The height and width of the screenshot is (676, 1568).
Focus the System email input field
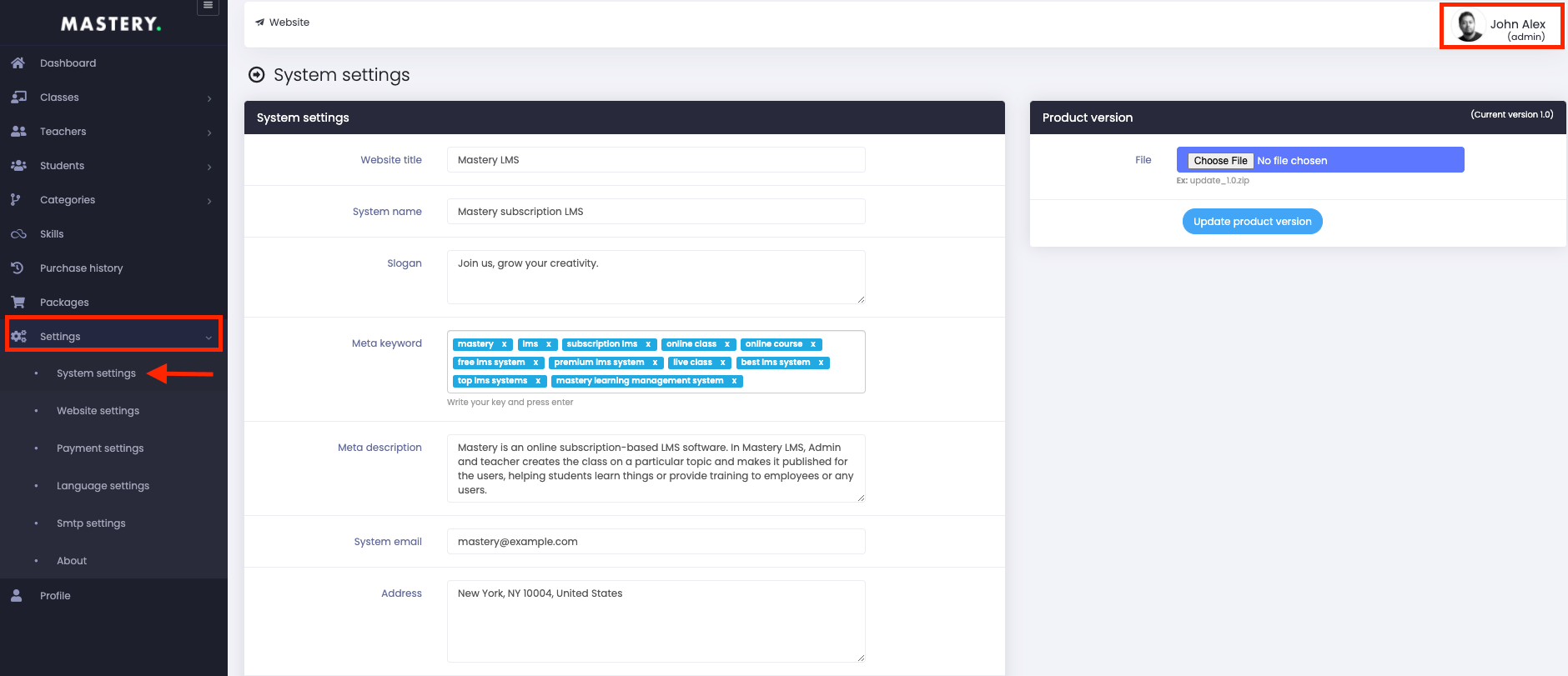tap(656, 541)
